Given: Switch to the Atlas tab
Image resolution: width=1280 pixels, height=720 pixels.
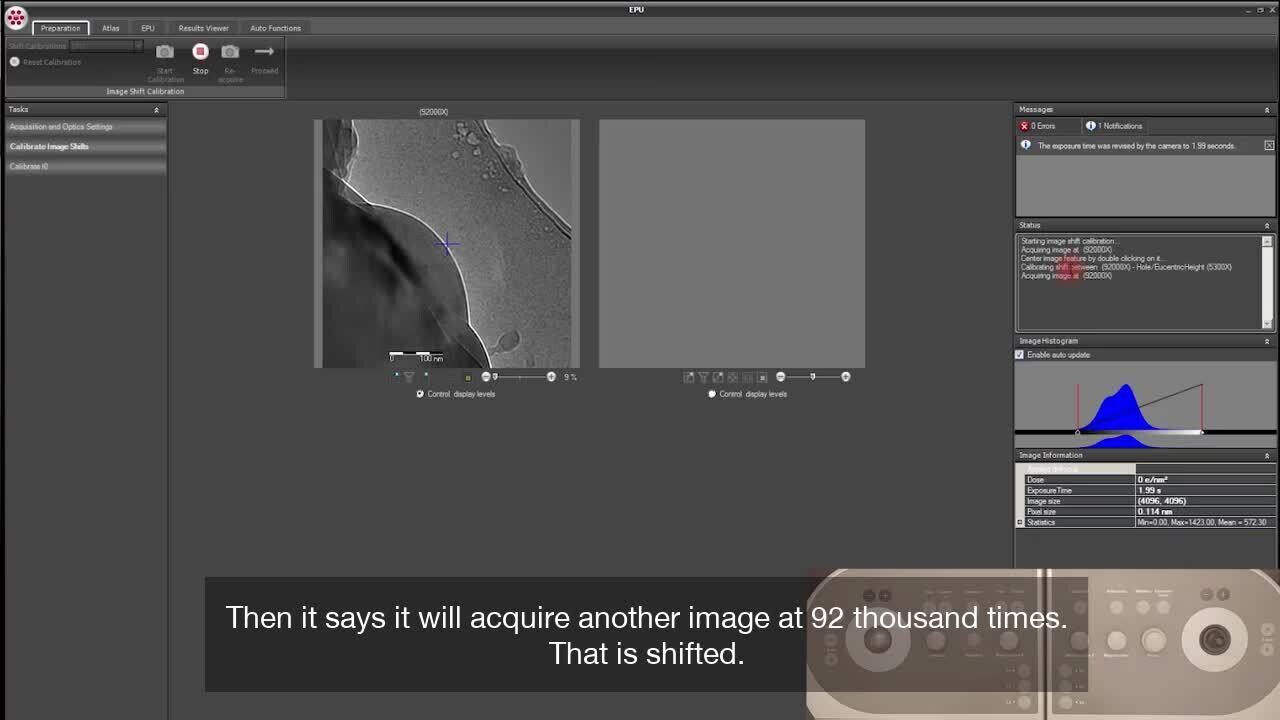Looking at the screenshot, I should coord(110,28).
